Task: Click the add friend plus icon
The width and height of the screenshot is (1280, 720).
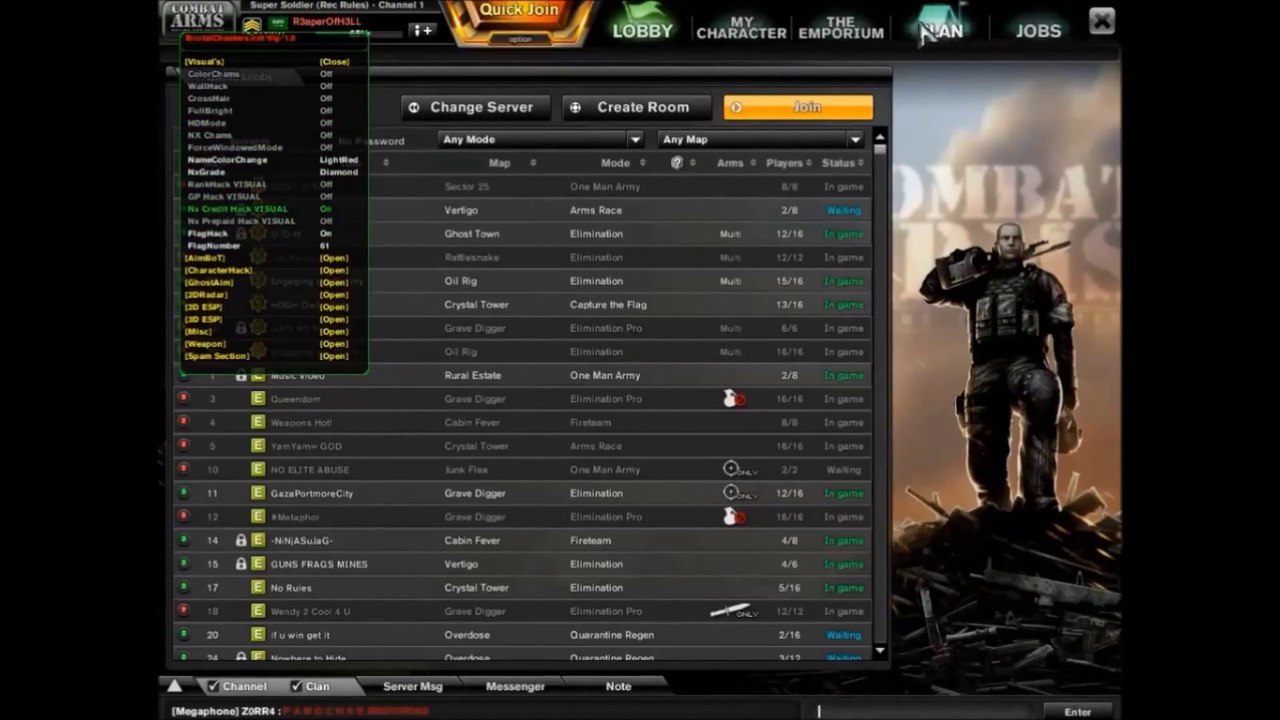Action: pos(422,30)
